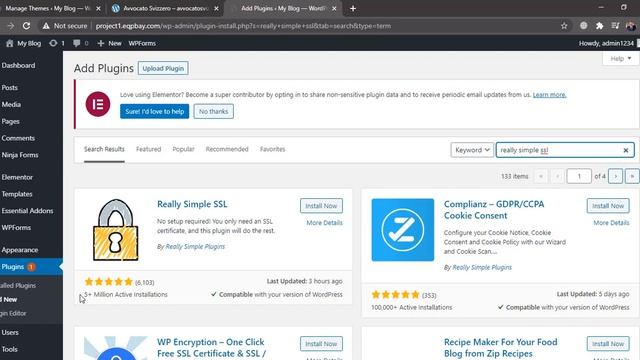Go to next results page arrow
Screen dimensions: 640x360
click(x=616, y=176)
